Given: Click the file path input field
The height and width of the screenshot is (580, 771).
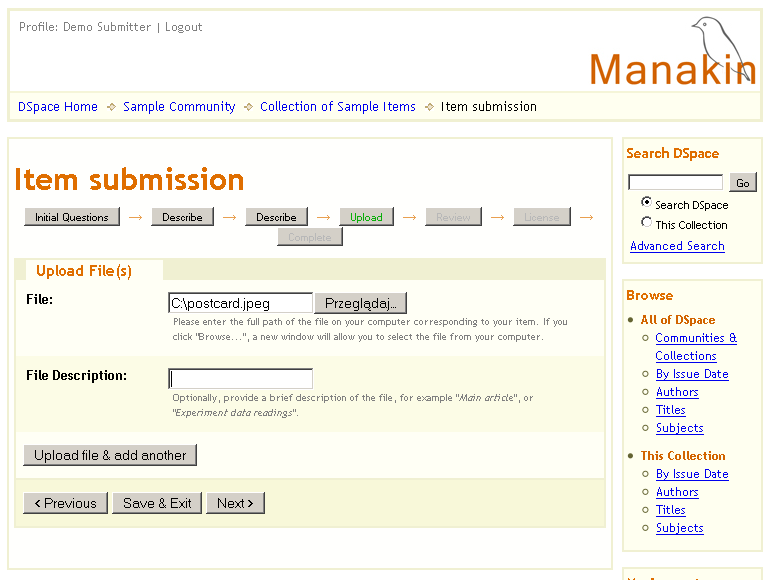Looking at the screenshot, I should coord(240,303).
